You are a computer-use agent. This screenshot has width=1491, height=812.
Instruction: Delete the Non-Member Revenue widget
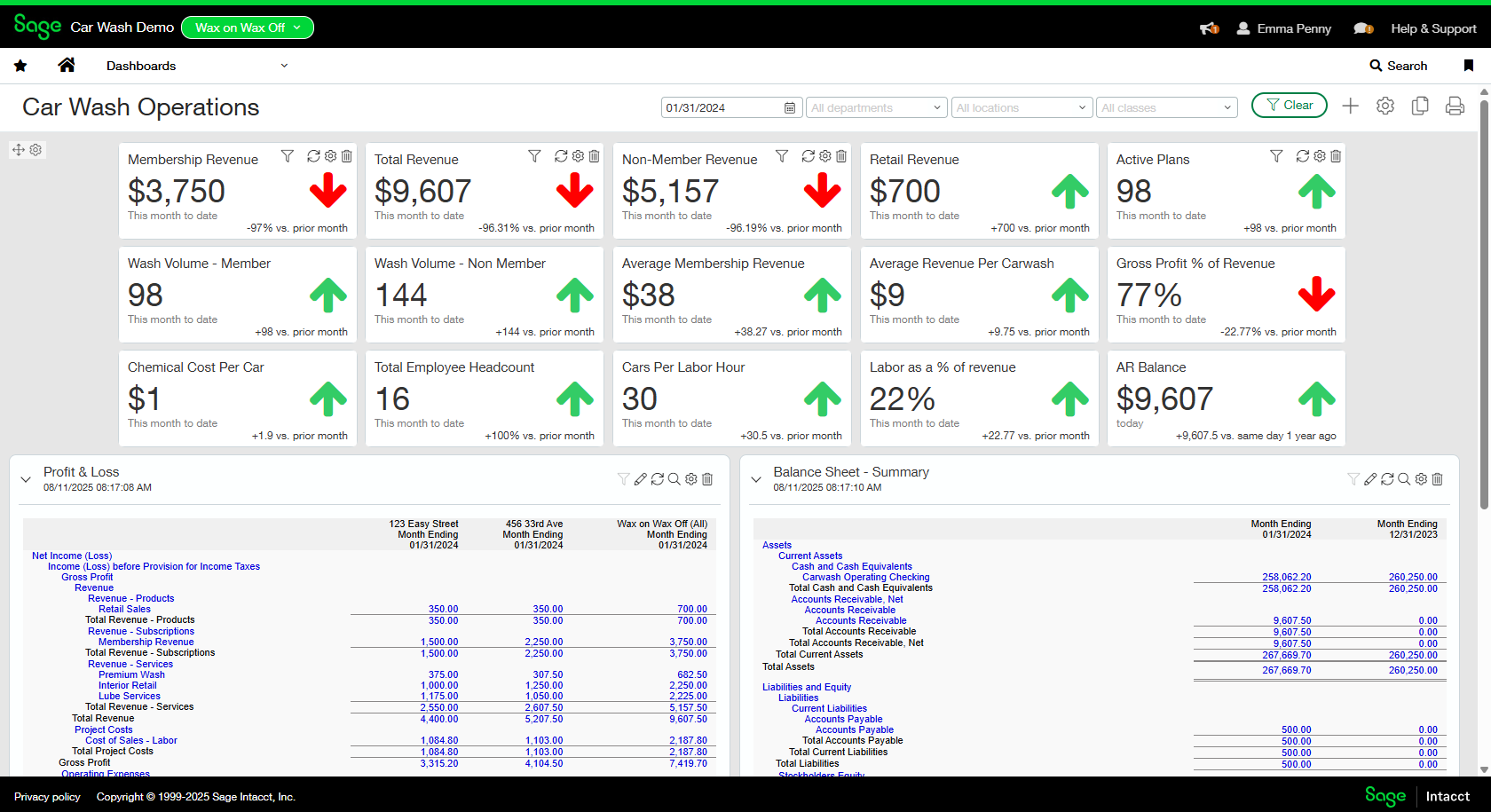pyautogui.click(x=841, y=155)
